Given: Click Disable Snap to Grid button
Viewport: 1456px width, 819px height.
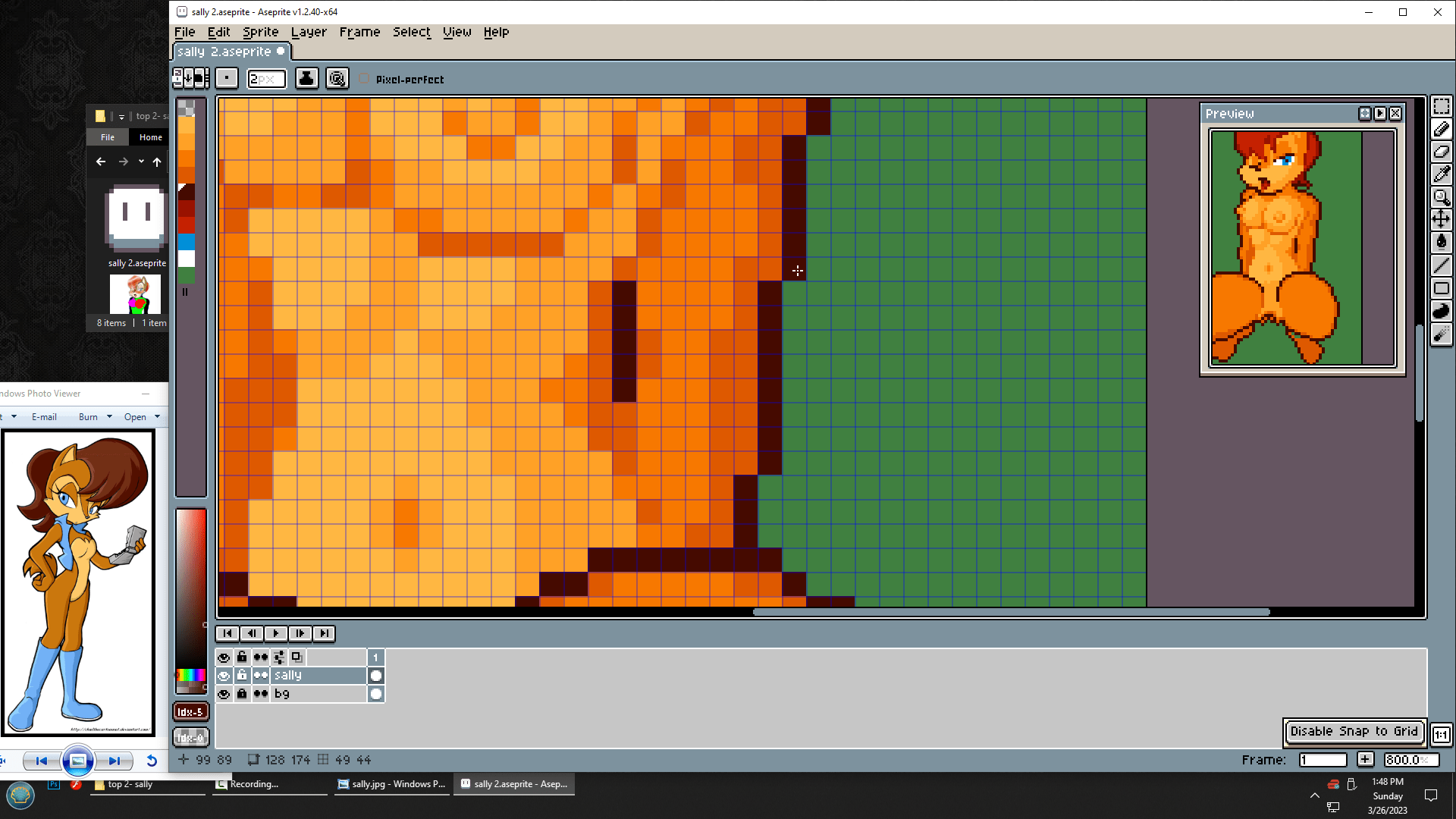Looking at the screenshot, I should tap(1354, 731).
